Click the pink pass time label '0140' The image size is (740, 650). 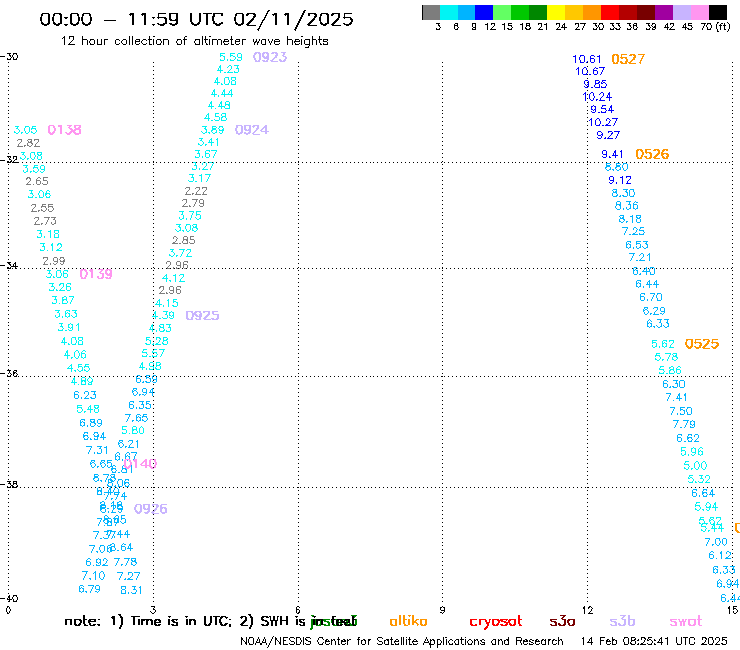pos(140,464)
